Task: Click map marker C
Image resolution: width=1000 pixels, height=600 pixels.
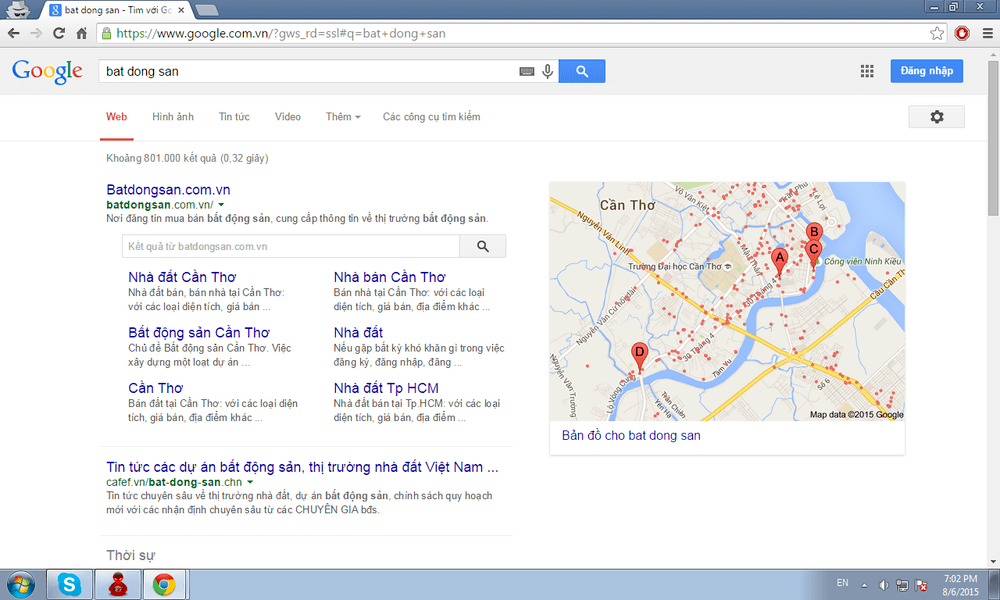Action: pyautogui.click(x=813, y=252)
